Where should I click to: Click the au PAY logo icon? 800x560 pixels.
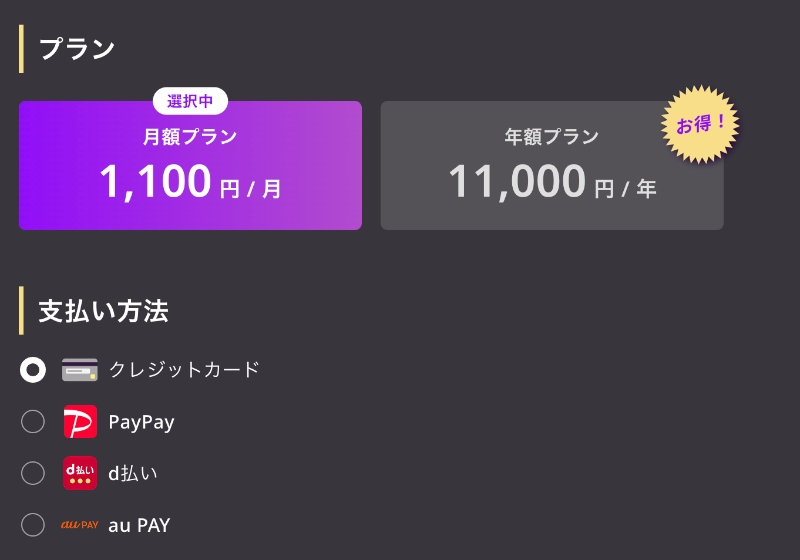(80, 524)
